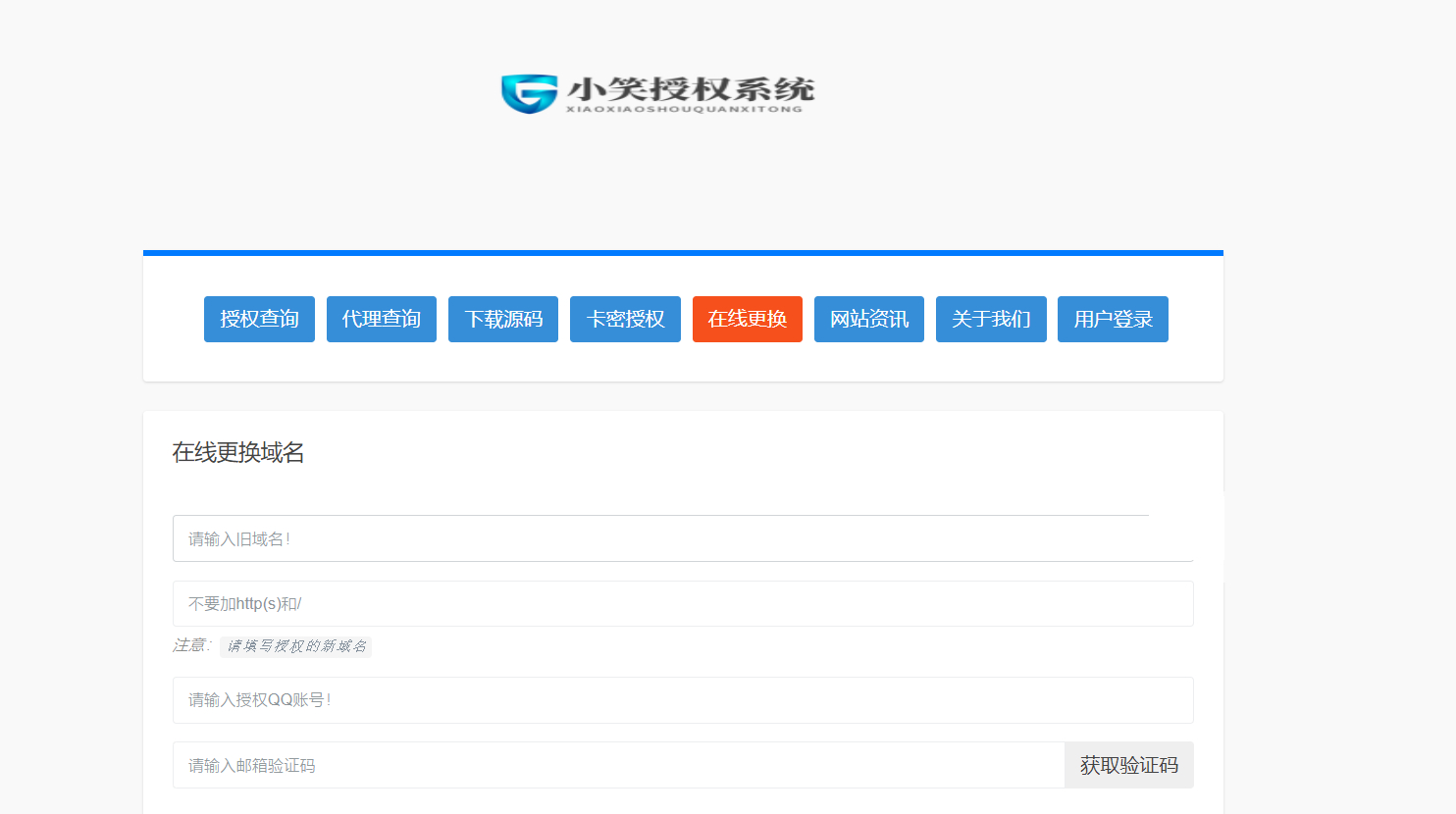Focus the old domain (请输入旧域名) field
This screenshot has width=1456, height=814.
tap(683, 538)
